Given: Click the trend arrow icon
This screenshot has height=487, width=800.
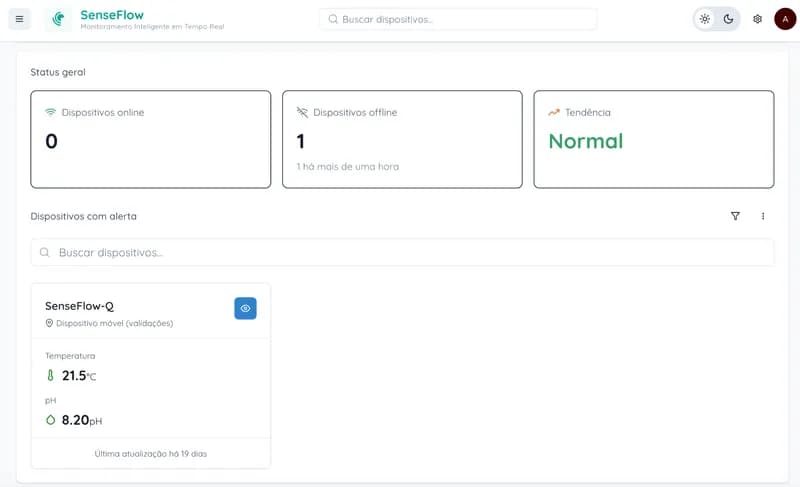Looking at the screenshot, I should pyautogui.click(x=554, y=112).
